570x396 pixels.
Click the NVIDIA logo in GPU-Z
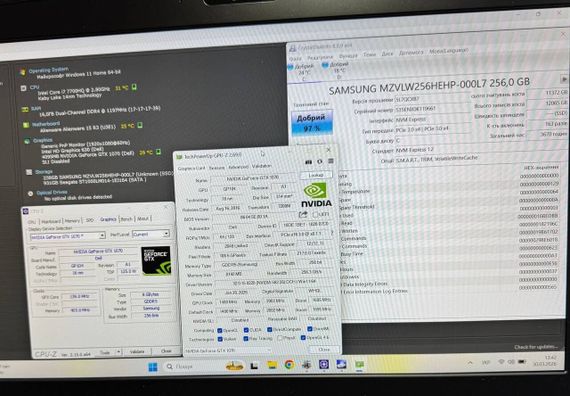(x=316, y=194)
